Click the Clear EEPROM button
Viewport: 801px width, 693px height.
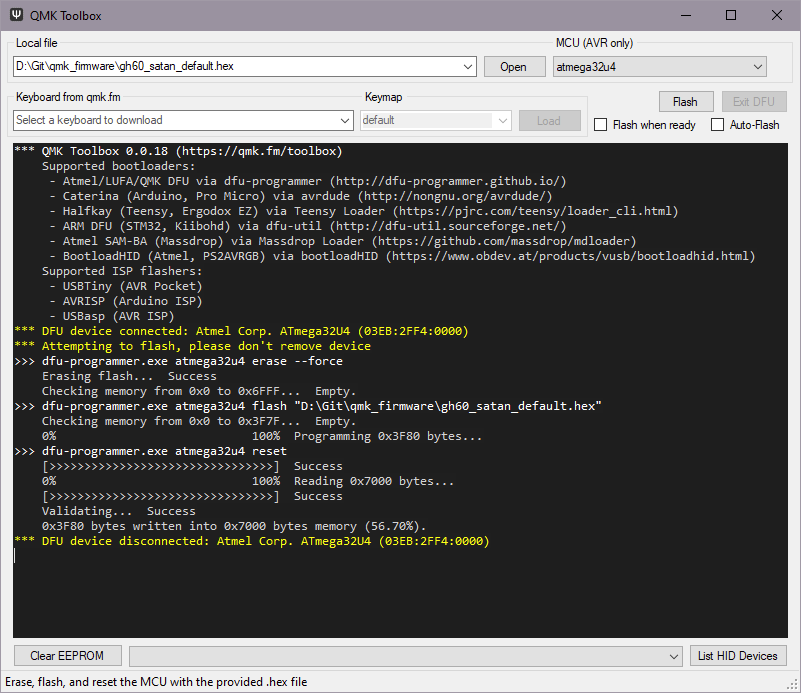(67, 656)
